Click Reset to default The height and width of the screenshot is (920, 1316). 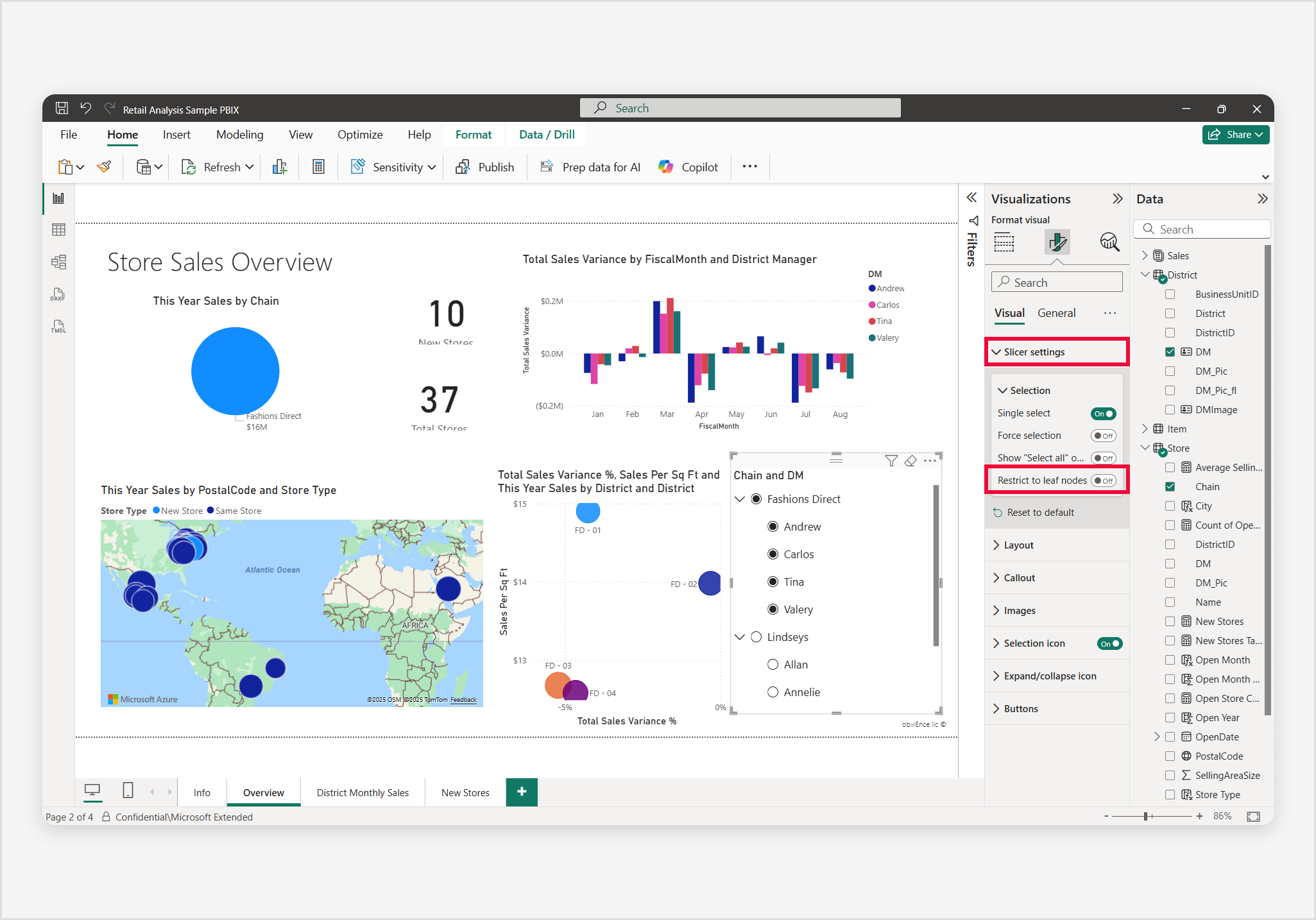pos(1034,513)
